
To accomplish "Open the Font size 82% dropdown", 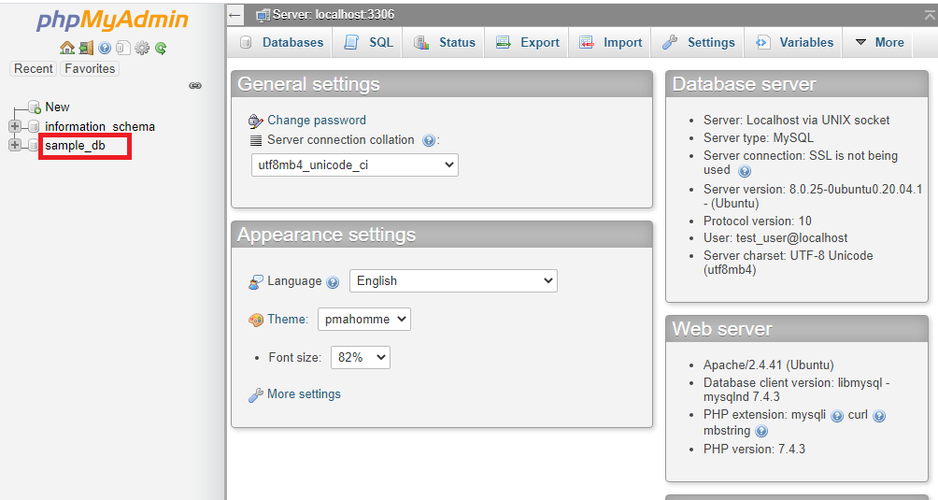I will pyautogui.click(x=360, y=358).
